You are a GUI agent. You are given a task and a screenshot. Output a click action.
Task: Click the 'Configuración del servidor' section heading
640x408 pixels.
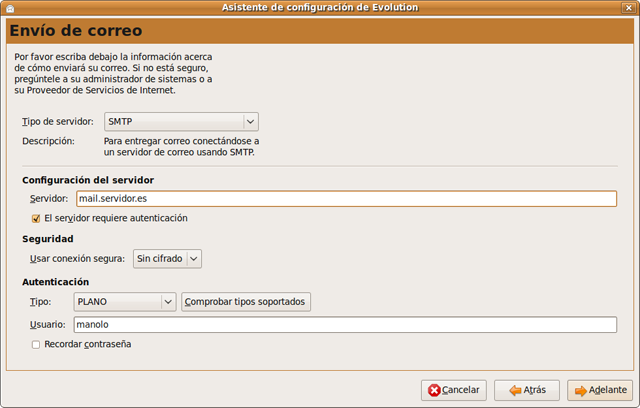[88, 180]
